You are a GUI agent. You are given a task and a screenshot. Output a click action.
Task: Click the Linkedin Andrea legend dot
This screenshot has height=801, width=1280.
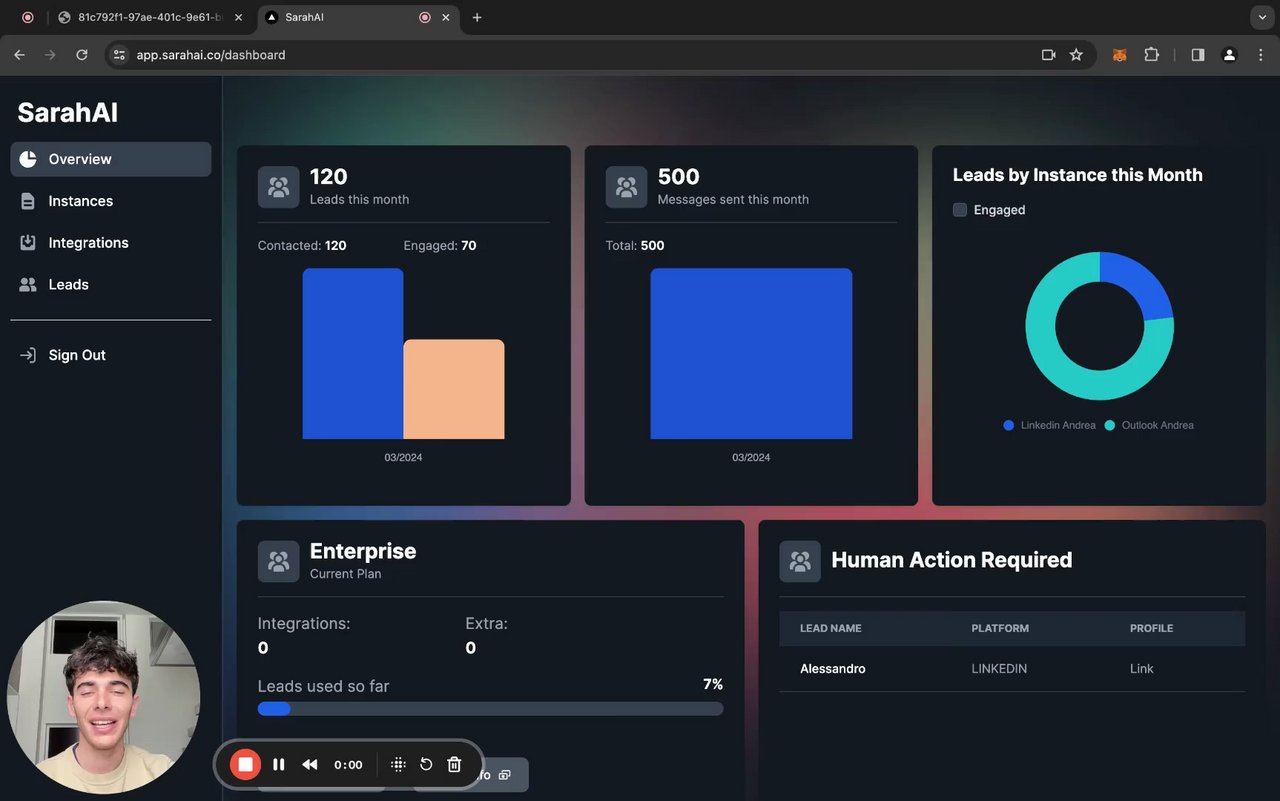[1008, 425]
